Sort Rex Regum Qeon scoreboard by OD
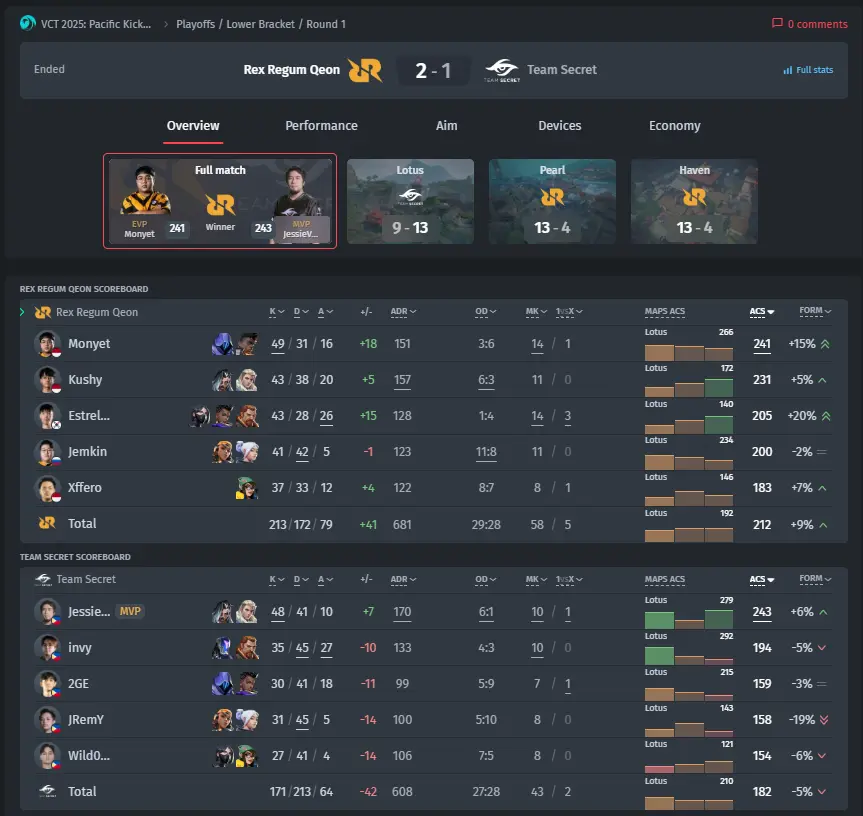This screenshot has height=816, width=863. tap(486, 312)
